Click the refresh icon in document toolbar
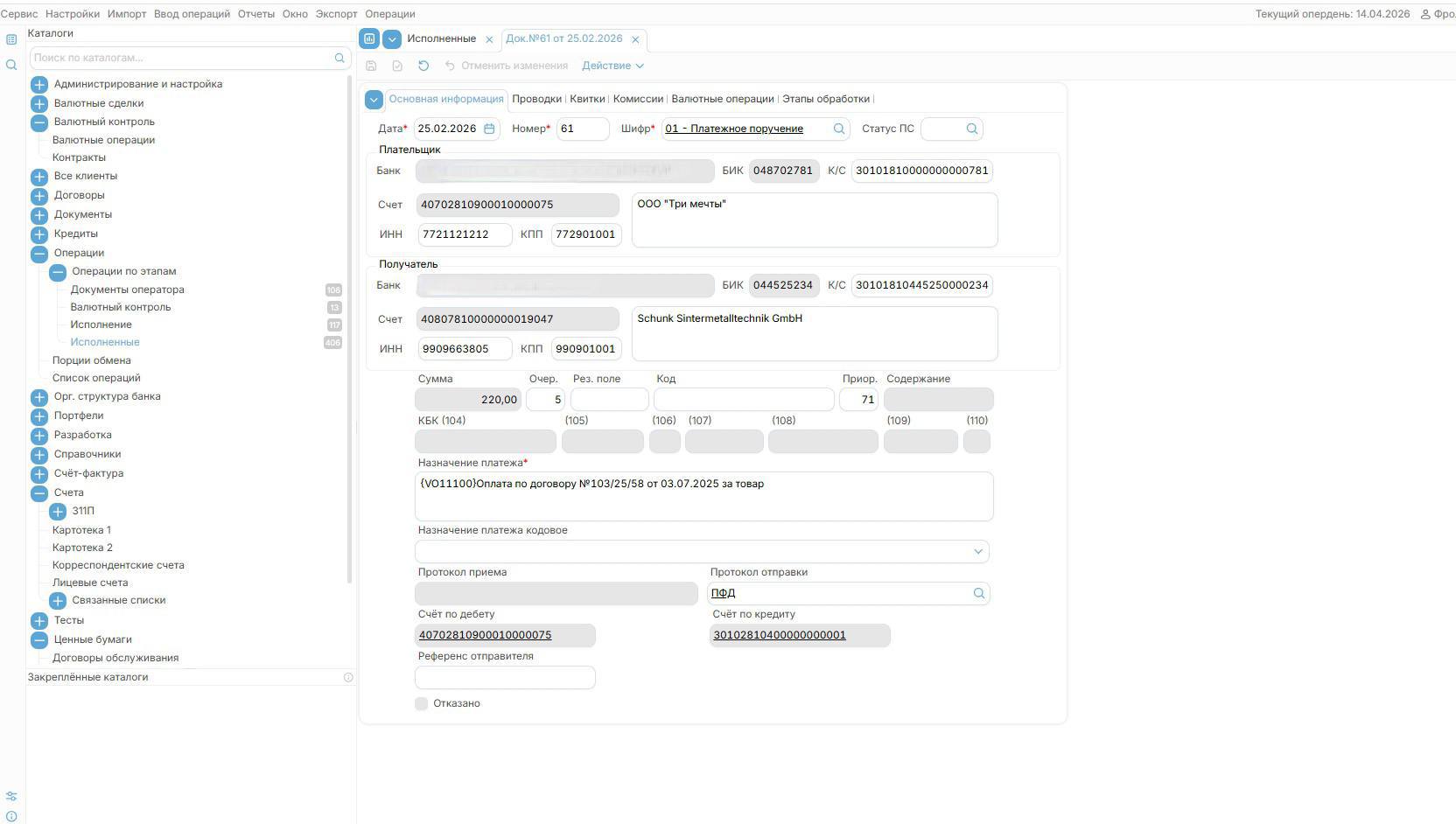This screenshot has width=1456, height=824. pyautogui.click(x=423, y=66)
